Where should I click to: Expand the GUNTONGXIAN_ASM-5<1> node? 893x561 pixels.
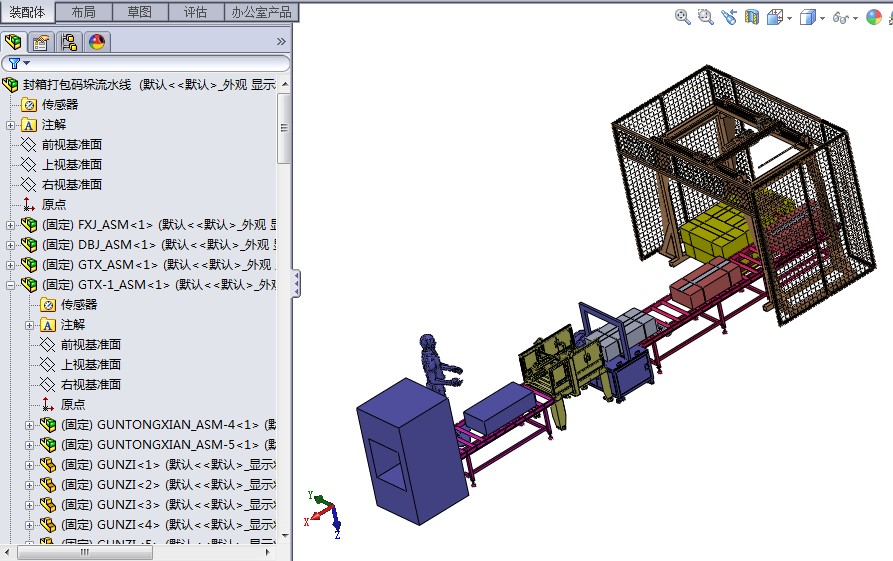pyautogui.click(x=30, y=445)
